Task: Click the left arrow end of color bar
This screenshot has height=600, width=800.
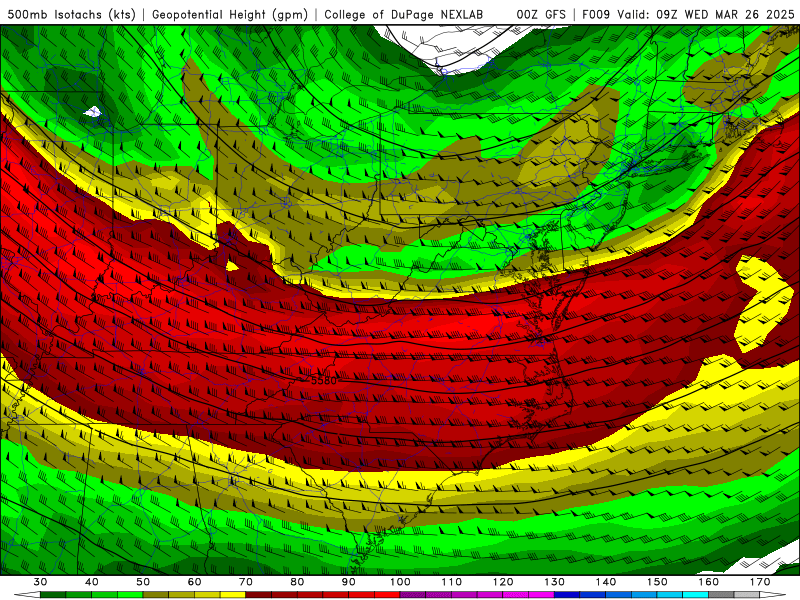Action: [x=27, y=595]
